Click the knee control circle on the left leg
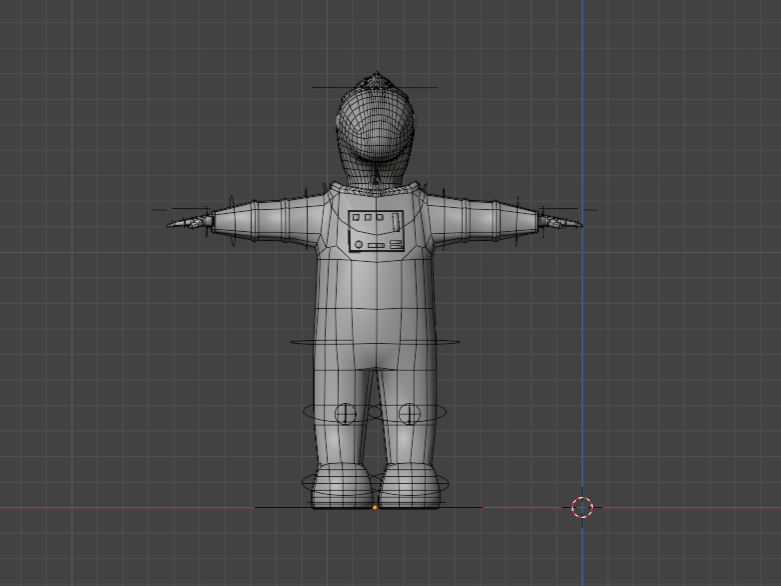 [345, 412]
